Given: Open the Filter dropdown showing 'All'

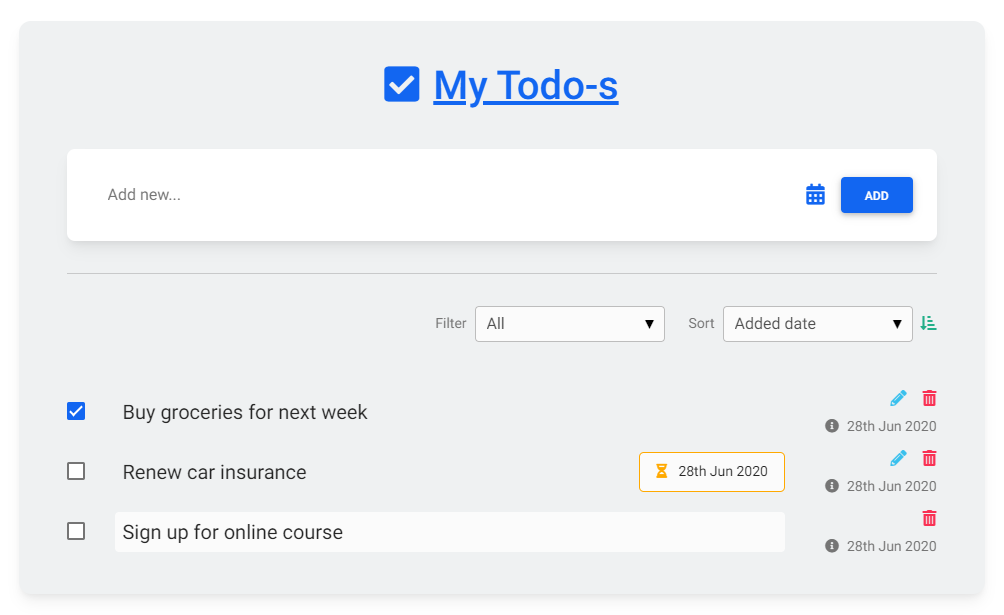Looking at the screenshot, I should click(569, 324).
